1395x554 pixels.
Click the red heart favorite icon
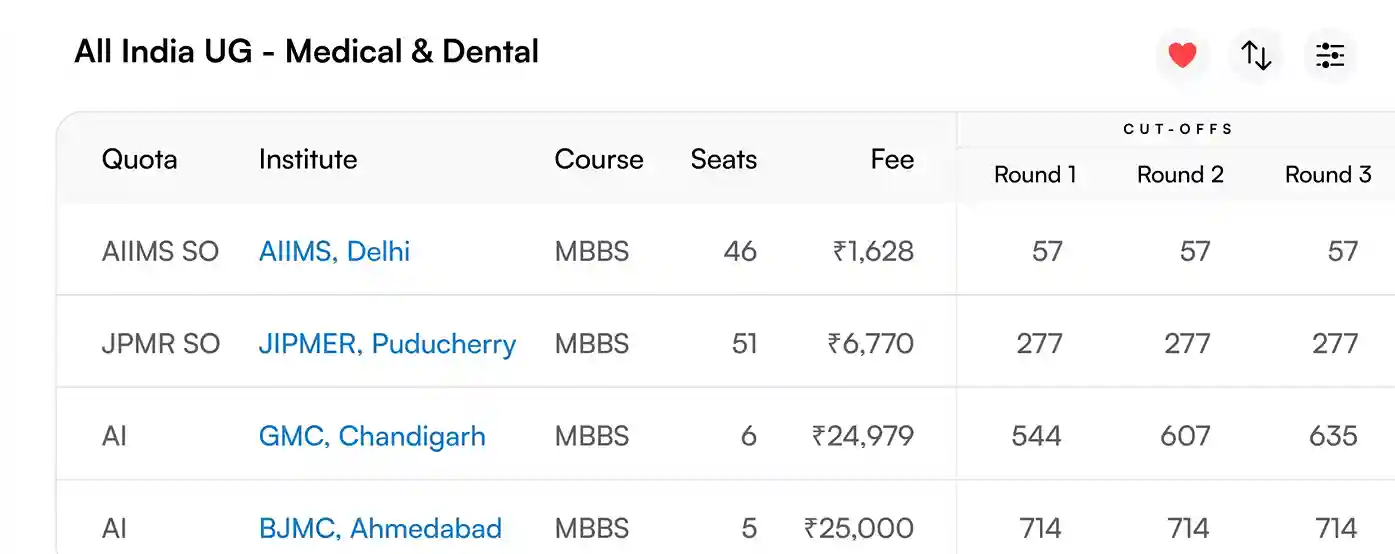1182,55
